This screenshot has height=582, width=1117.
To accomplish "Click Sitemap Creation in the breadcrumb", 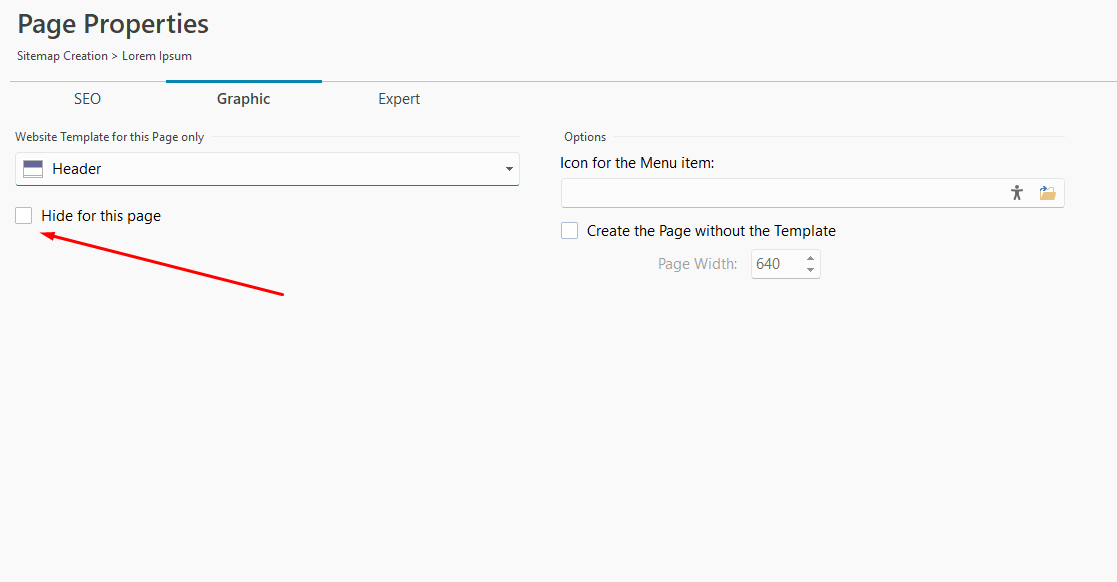I will [62, 56].
